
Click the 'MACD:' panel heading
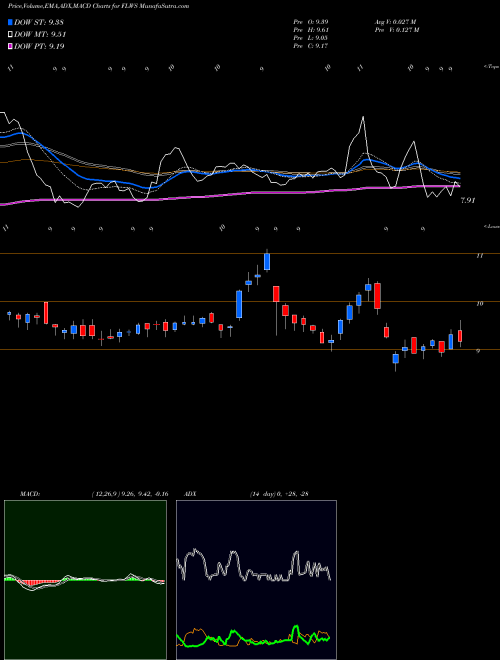point(30,494)
